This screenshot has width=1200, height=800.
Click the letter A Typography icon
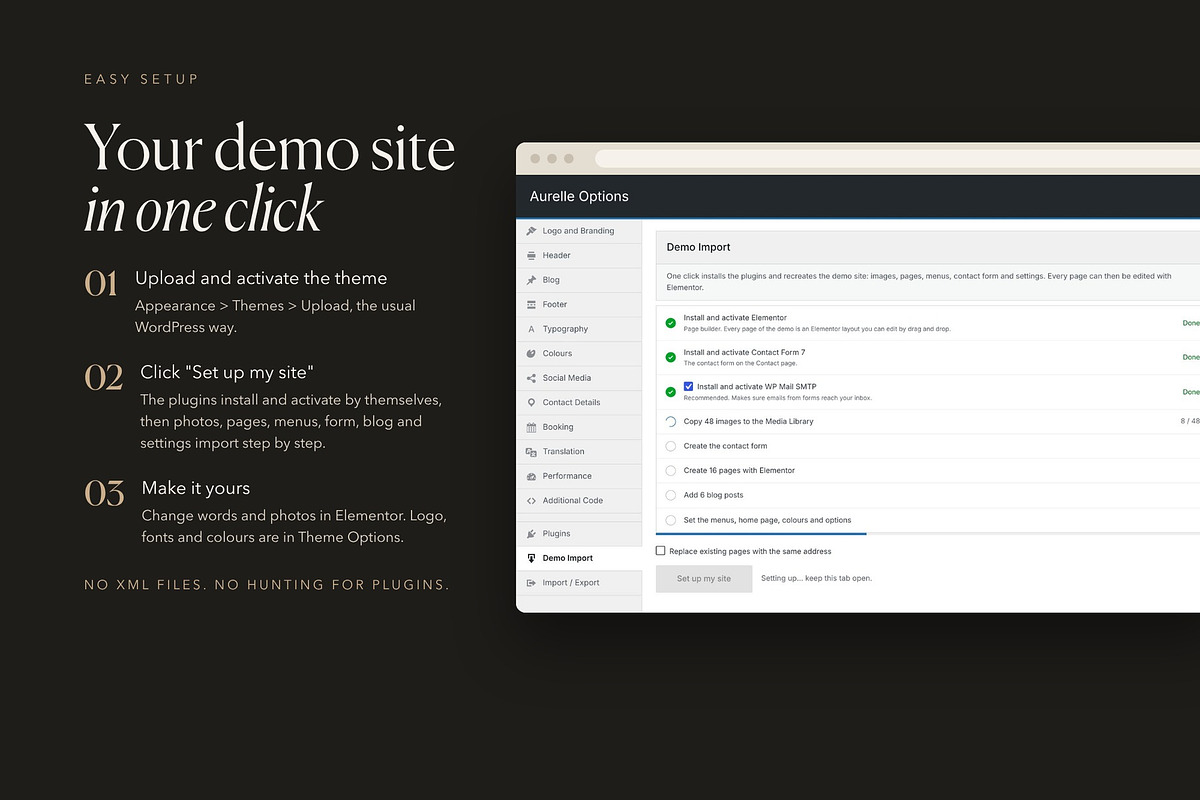pos(531,329)
